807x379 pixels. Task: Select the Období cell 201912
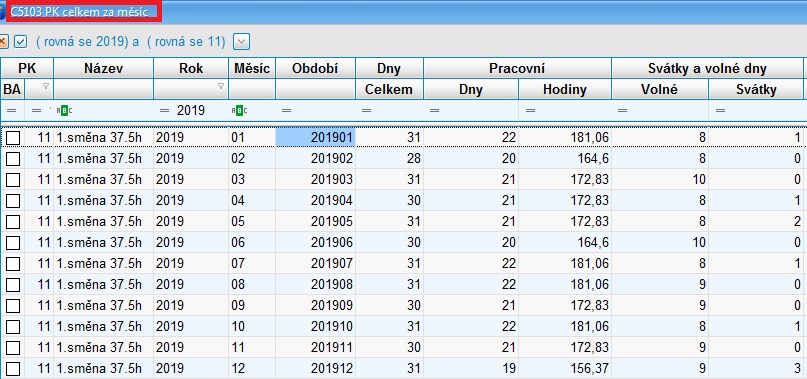[x=315, y=369]
